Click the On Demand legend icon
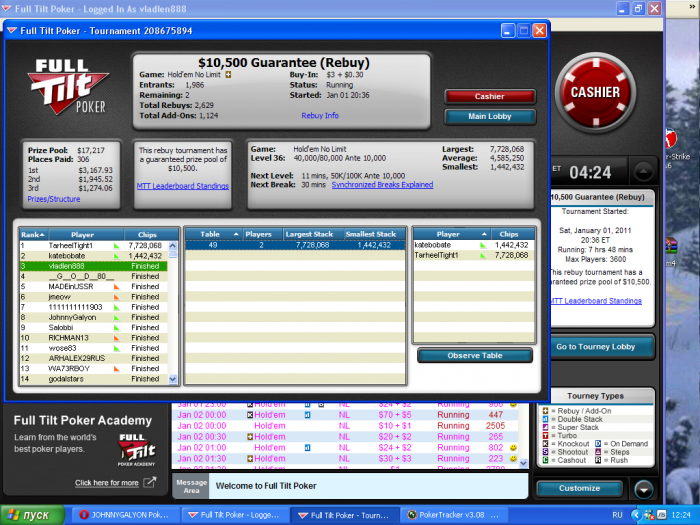This screenshot has width=700, height=525. click(x=598, y=444)
